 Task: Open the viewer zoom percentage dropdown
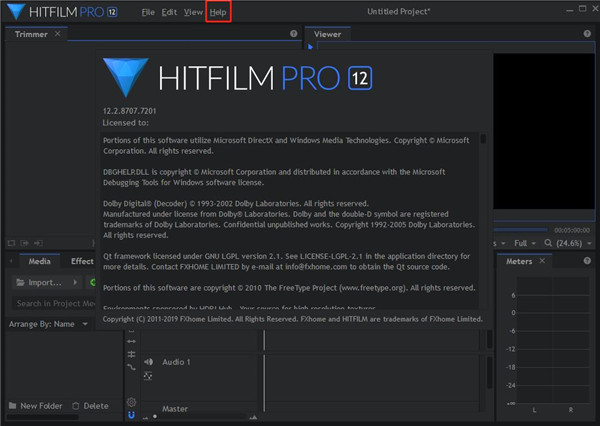569,243
